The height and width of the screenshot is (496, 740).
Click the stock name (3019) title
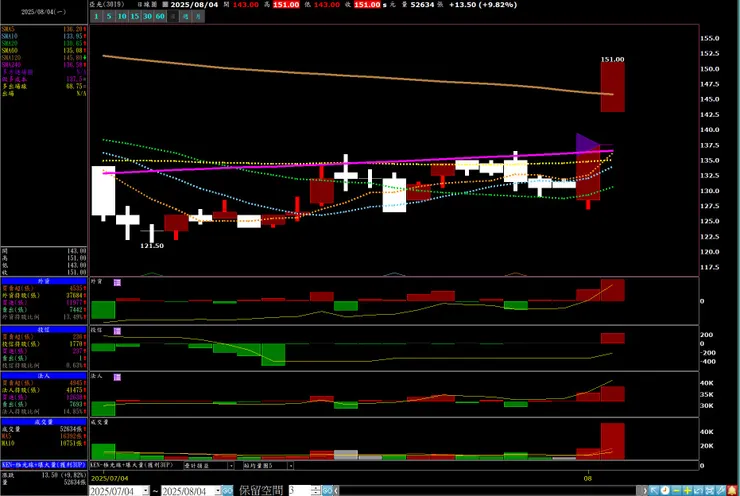(x=107, y=4)
